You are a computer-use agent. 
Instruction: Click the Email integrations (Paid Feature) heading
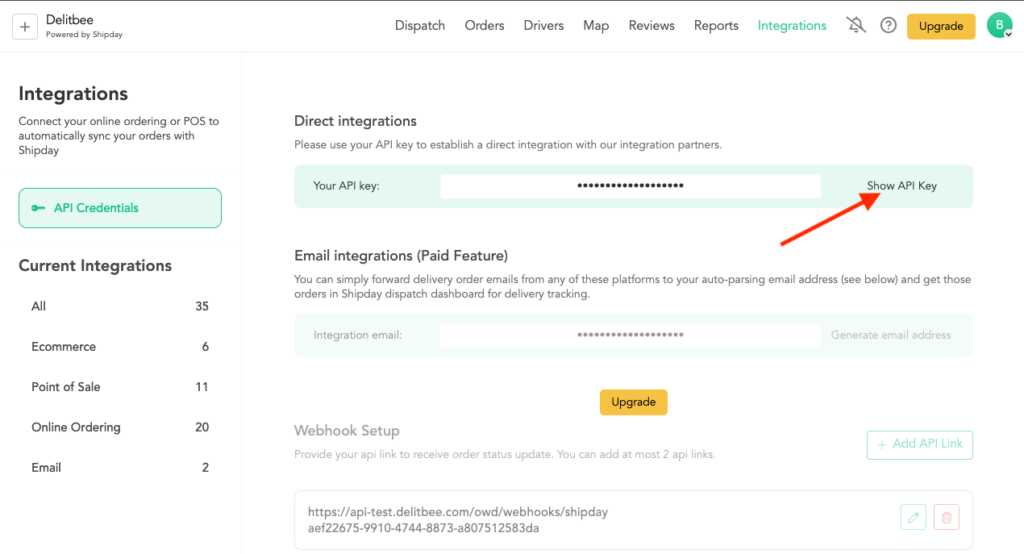click(401, 255)
